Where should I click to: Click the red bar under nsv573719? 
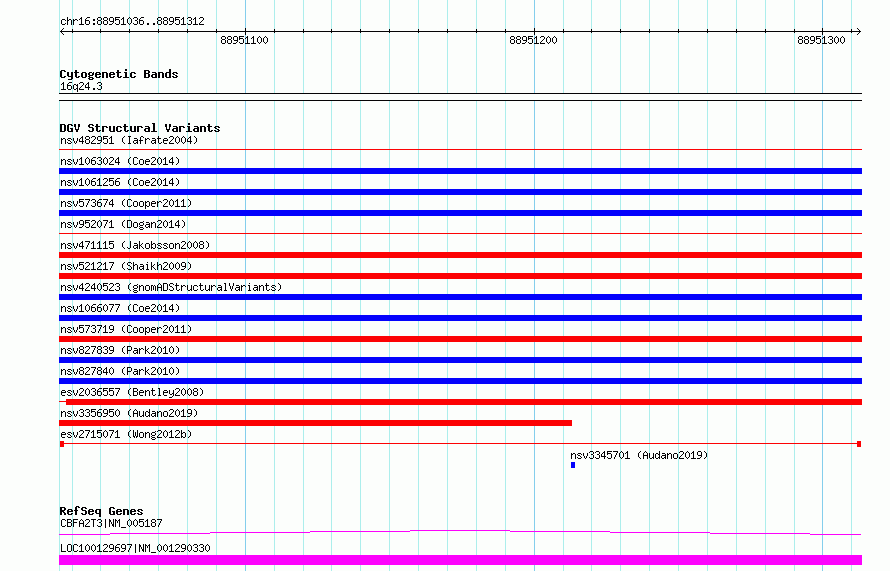point(460,339)
